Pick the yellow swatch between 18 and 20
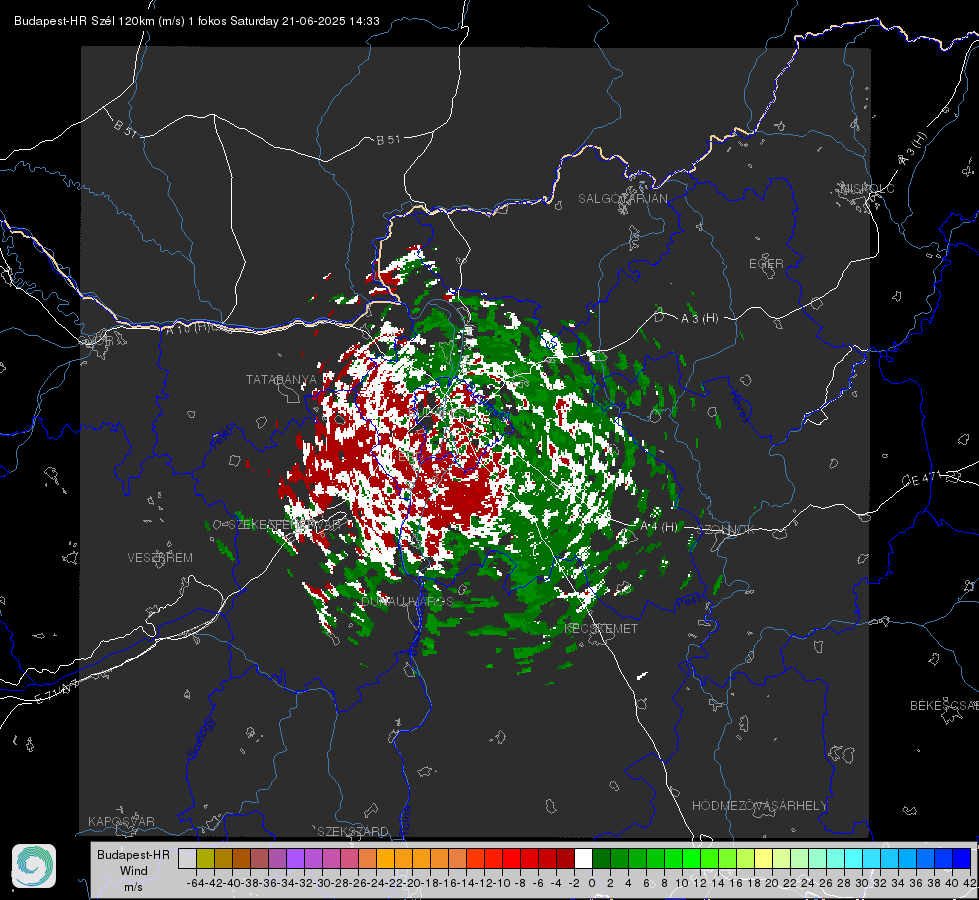Viewport: 979px width, 900px height. [764, 858]
